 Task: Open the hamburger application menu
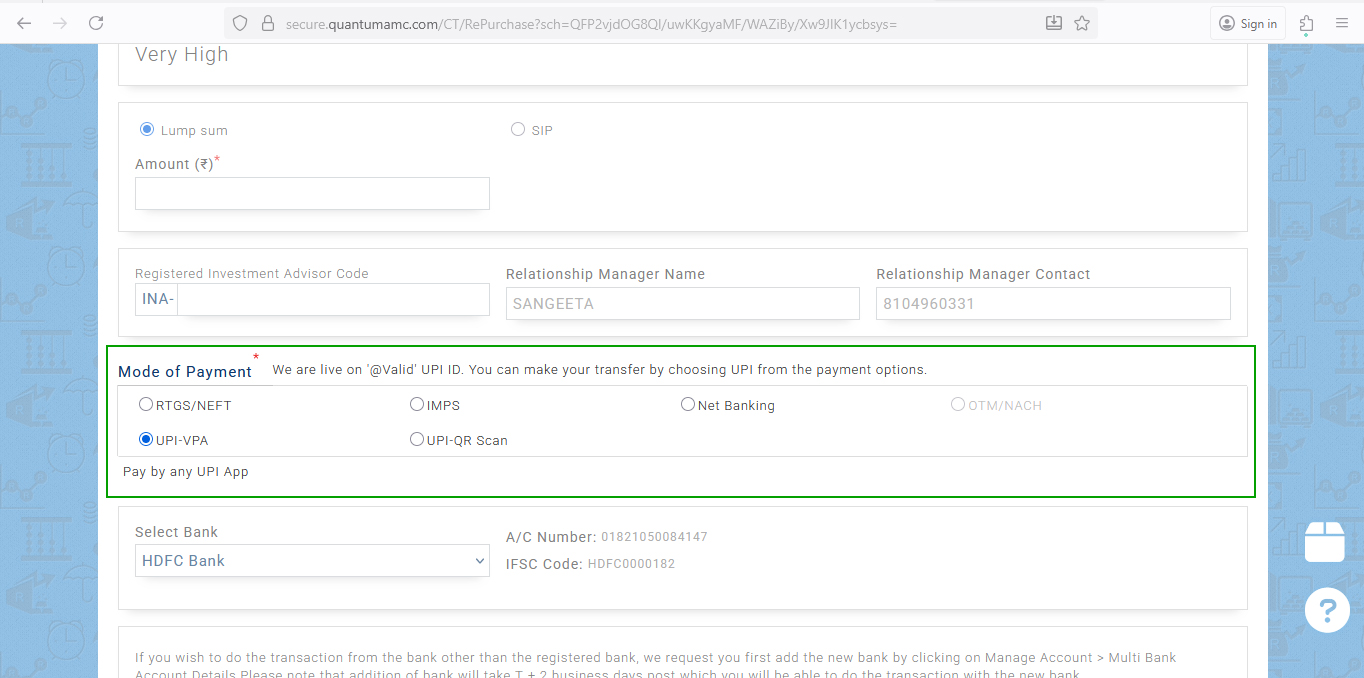1342,23
